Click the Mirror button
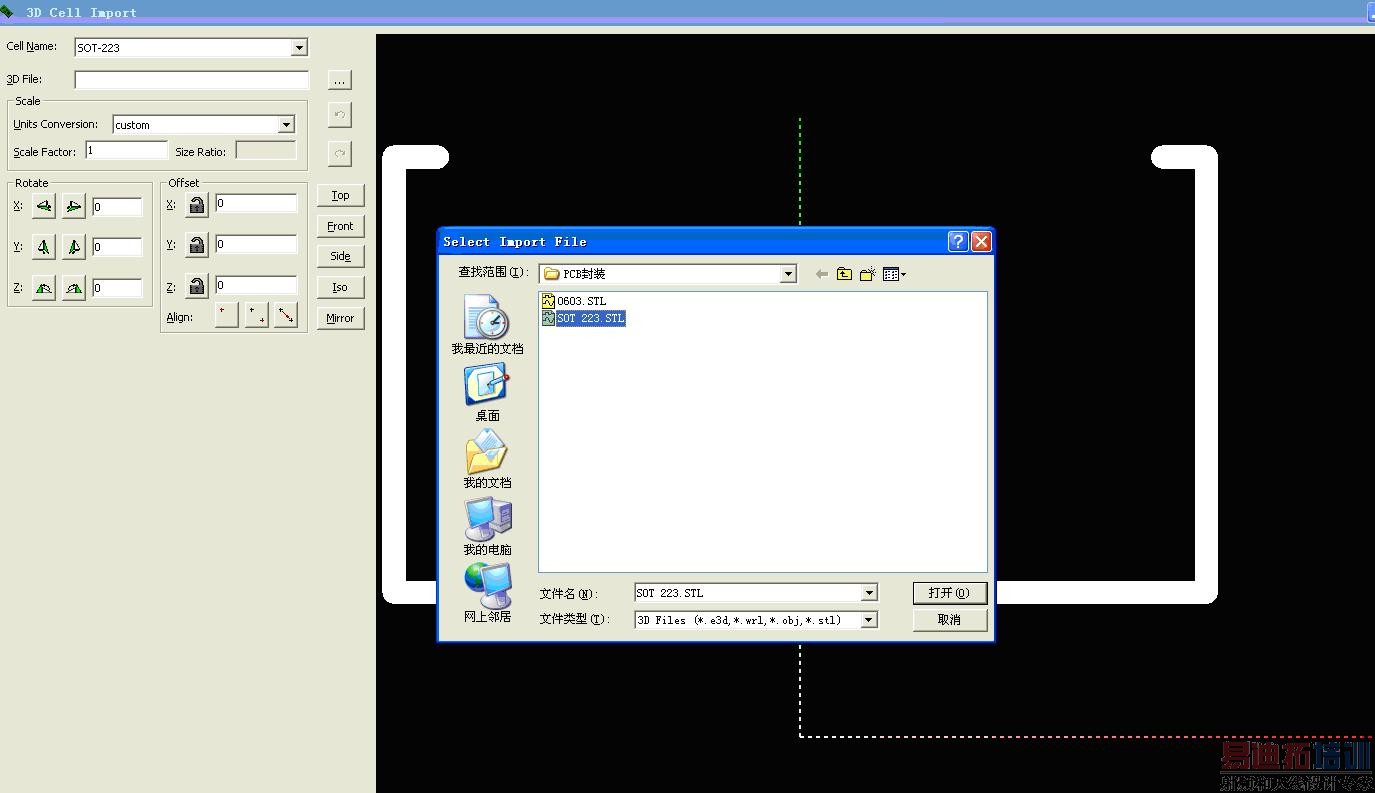Screen dimensions: 1375x793 (x=340, y=318)
